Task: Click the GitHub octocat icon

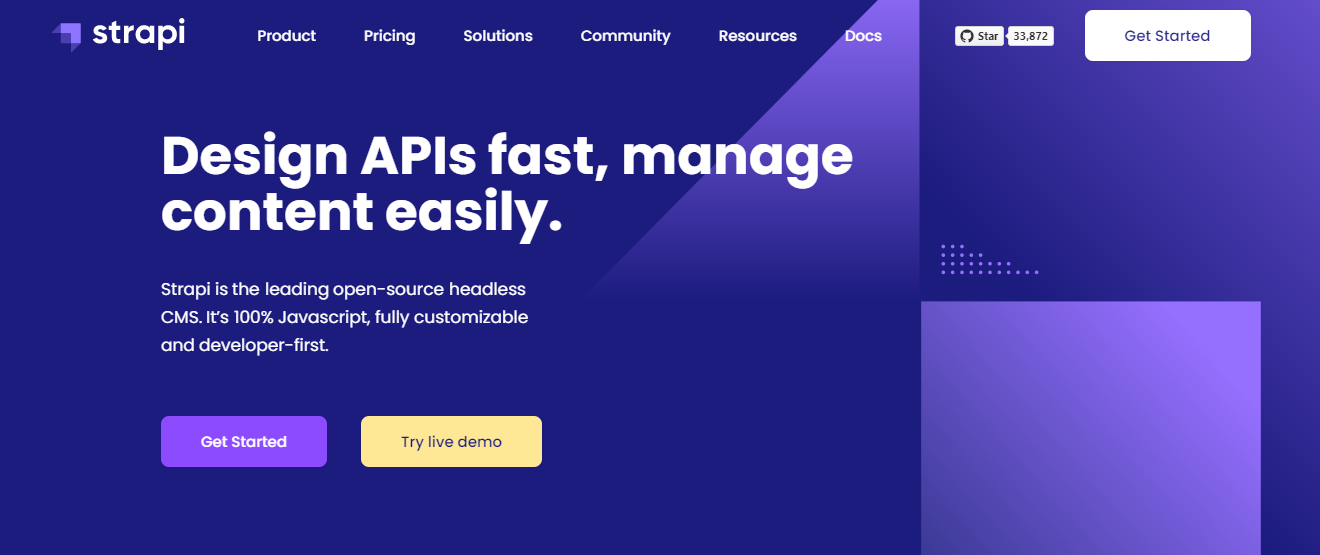Action: point(966,36)
